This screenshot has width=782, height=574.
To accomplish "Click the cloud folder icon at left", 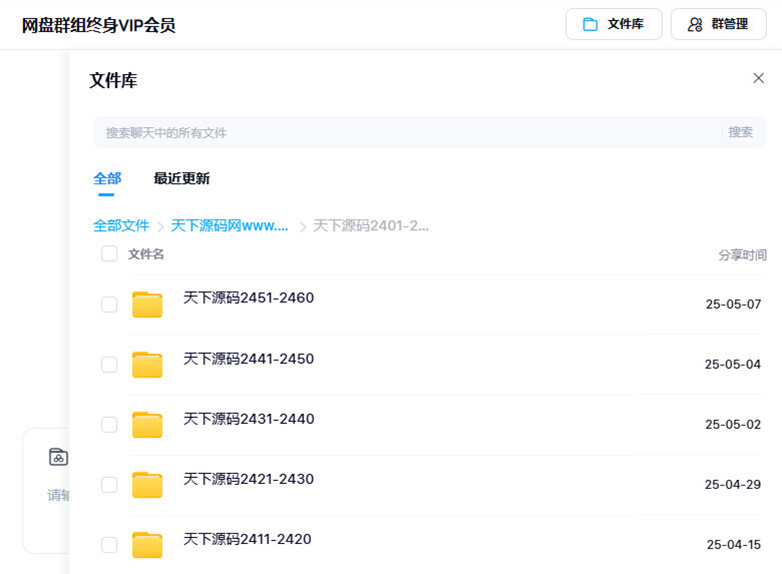I will (x=58, y=457).
